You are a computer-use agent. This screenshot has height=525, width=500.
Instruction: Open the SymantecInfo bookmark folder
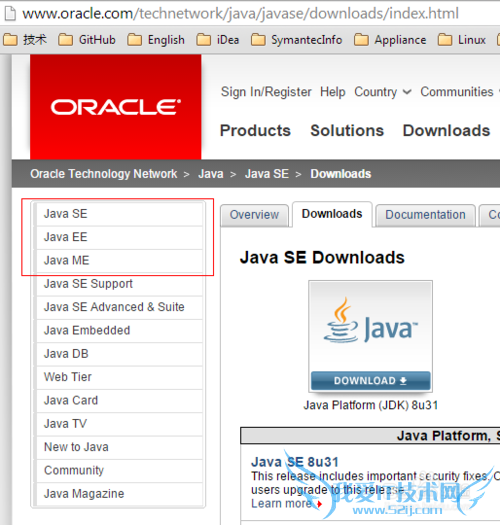coord(297,40)
